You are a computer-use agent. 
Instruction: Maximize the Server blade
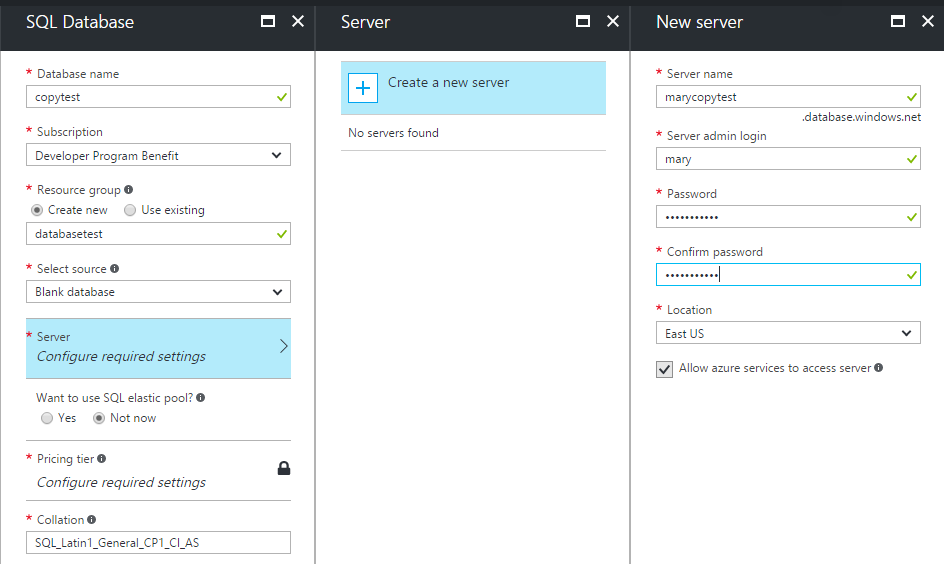(583, 22)
